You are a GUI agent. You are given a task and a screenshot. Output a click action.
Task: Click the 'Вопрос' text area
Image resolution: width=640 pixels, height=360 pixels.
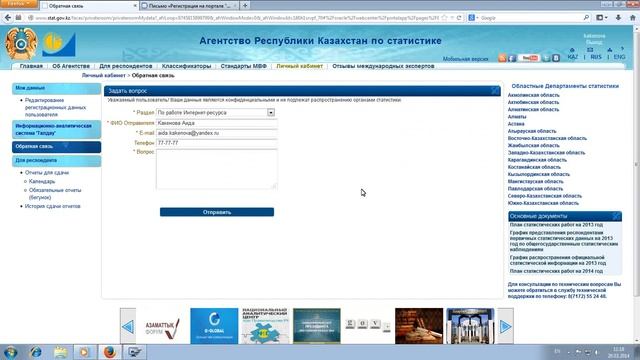pyautogui.click(x=217, y=169)
